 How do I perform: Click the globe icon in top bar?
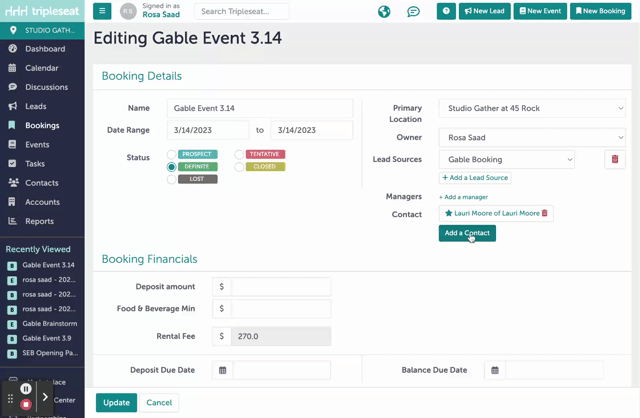coord(384,12)
